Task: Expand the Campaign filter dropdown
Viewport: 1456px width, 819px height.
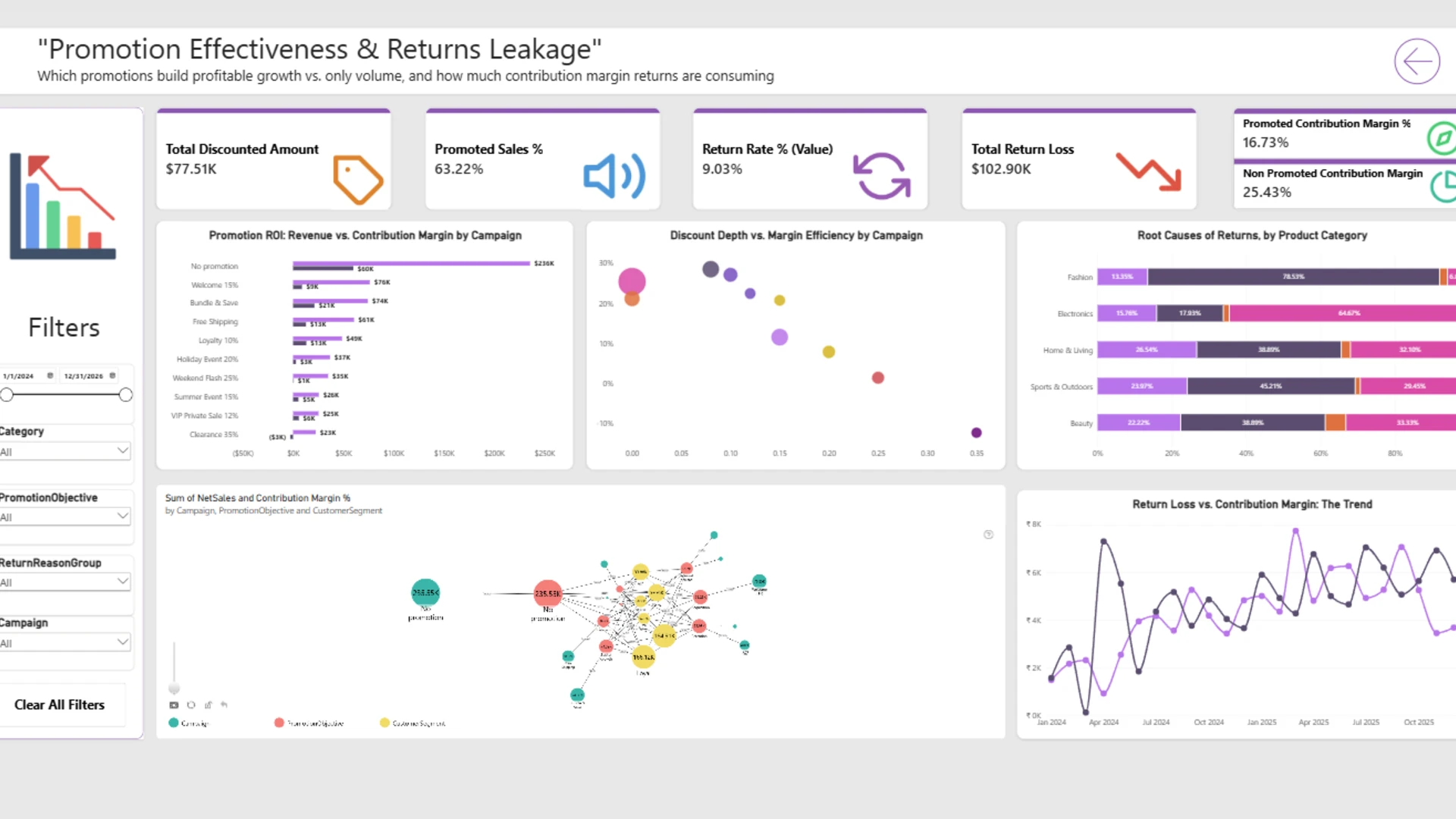Action: coord(65,642)
